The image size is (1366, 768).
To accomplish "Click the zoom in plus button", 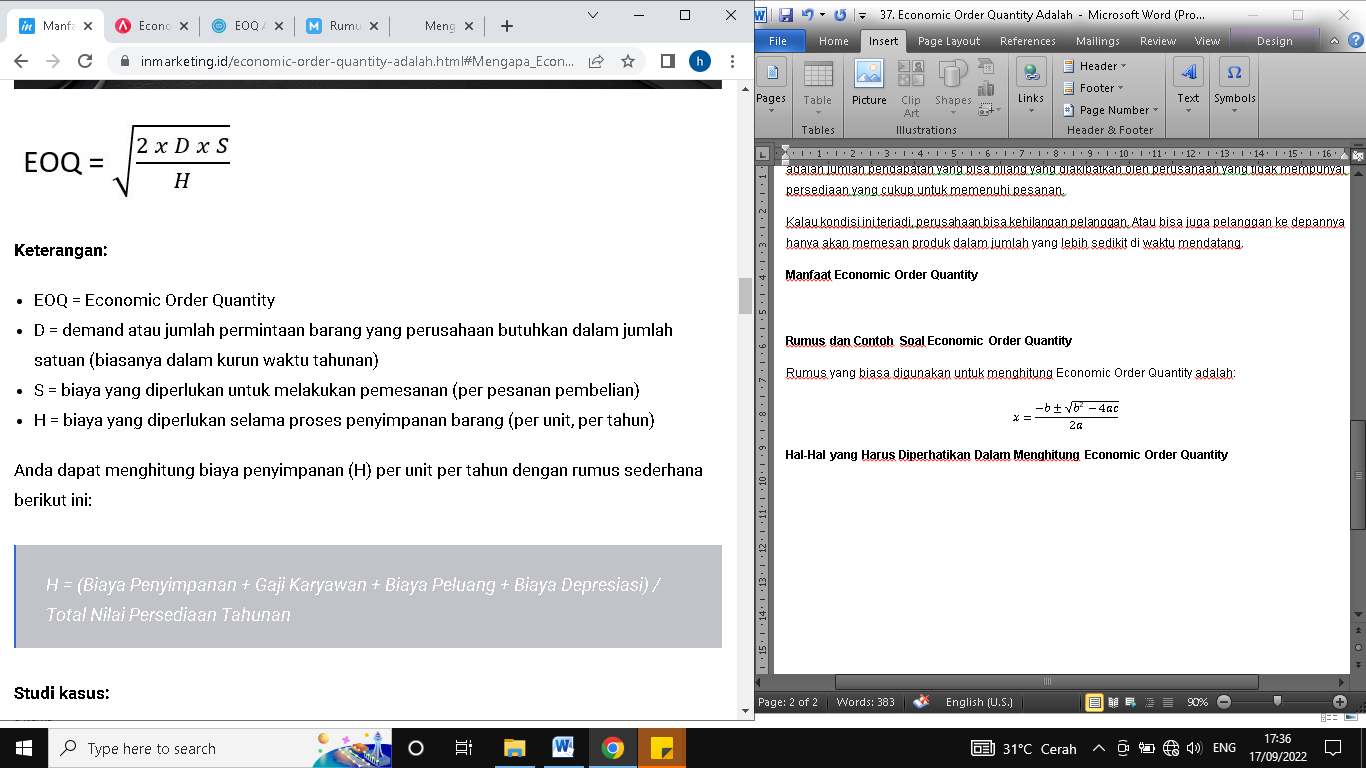I will coord(1340,702).
